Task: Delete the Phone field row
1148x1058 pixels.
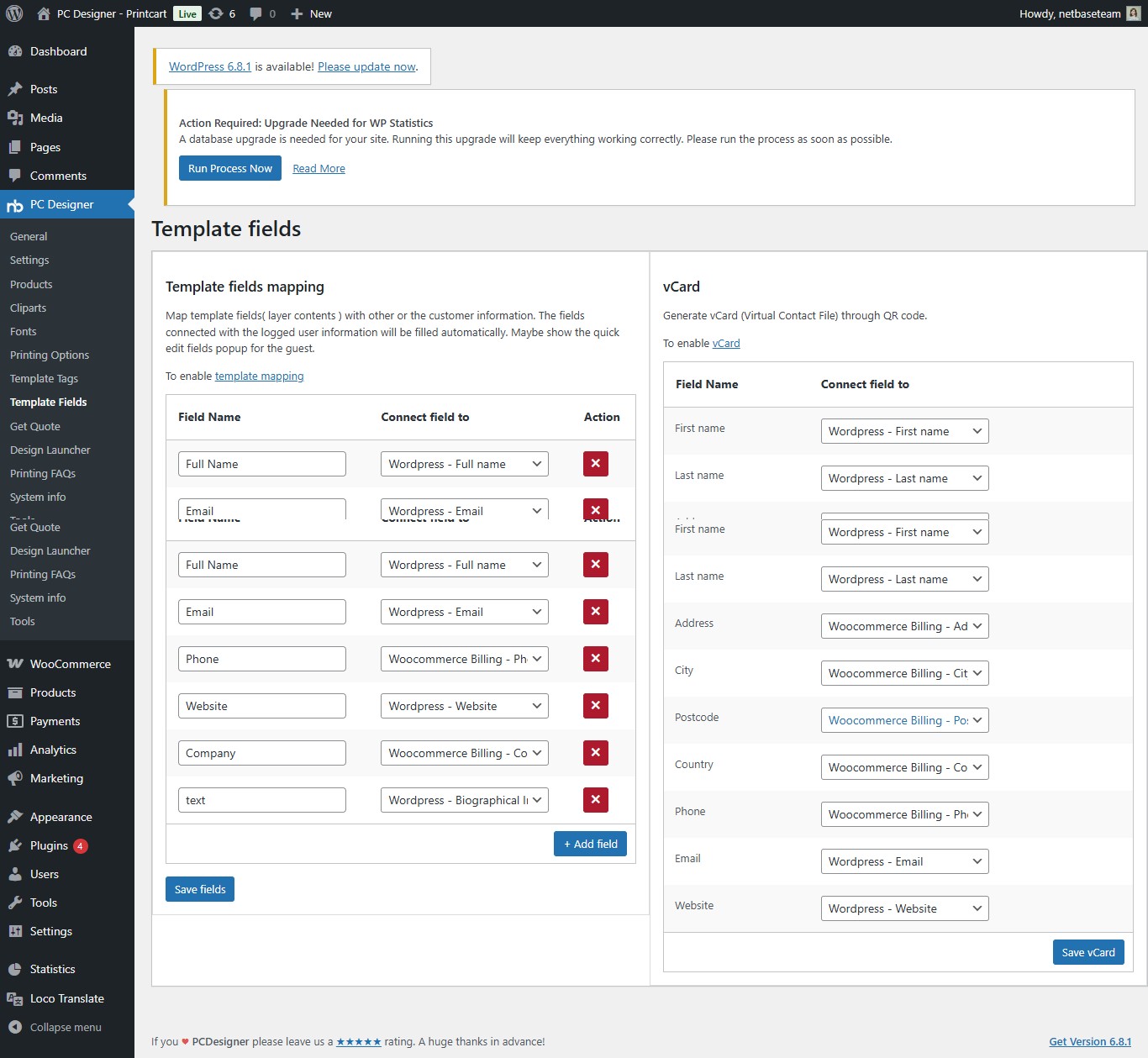Action: coord(595,659)
